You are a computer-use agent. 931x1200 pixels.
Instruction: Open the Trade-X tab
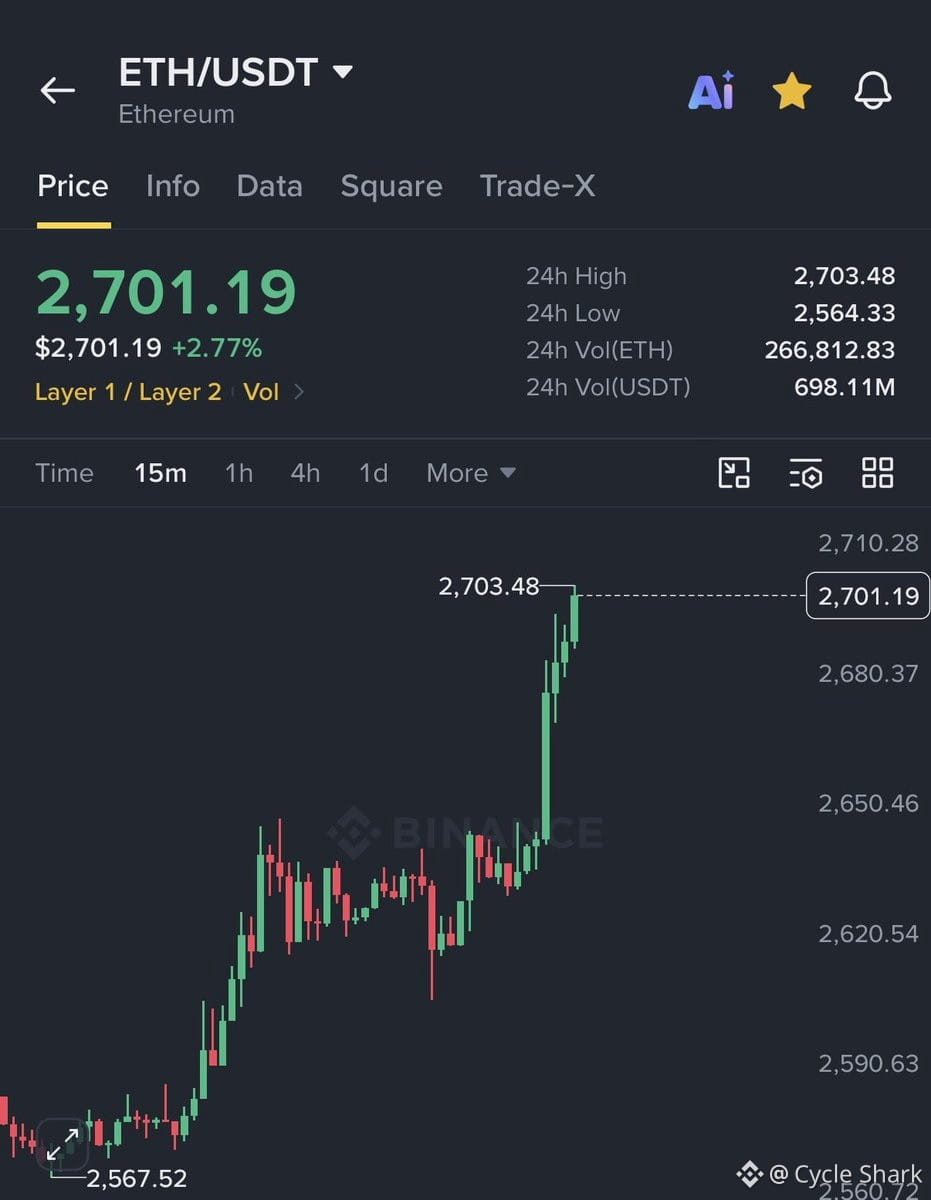tap(537, 186)
